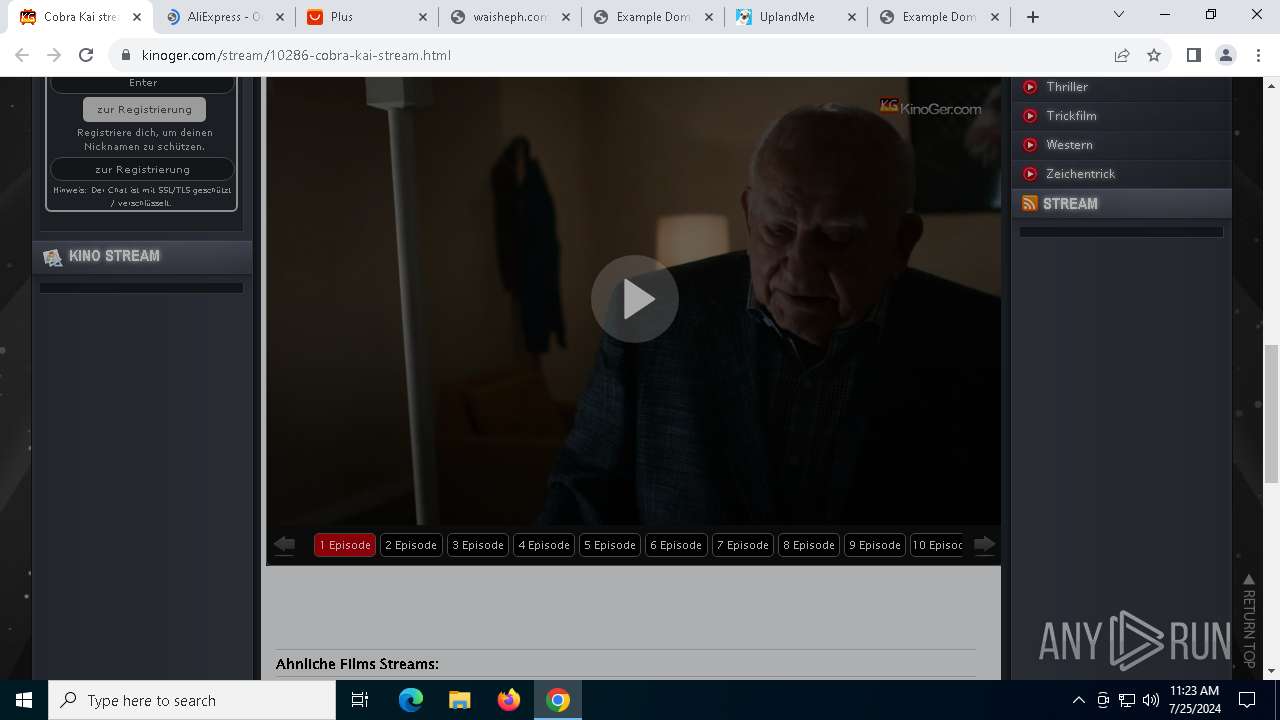Open Zeichentrick genre link
The height and width of the screenshot is (720, 1280).
pos(1080,174)
